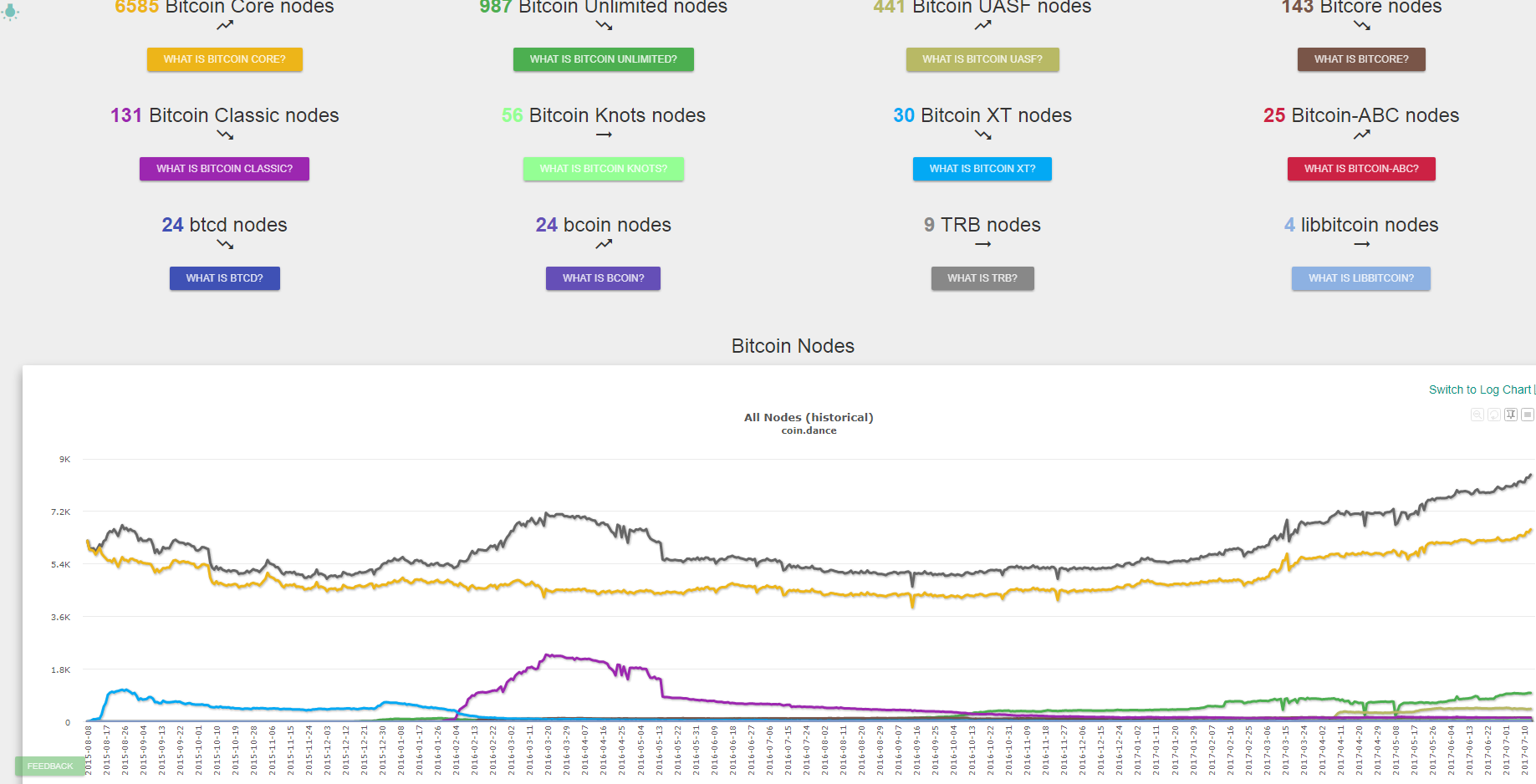Click the purple Bitcoin Classic line peak

click(548, 656)
